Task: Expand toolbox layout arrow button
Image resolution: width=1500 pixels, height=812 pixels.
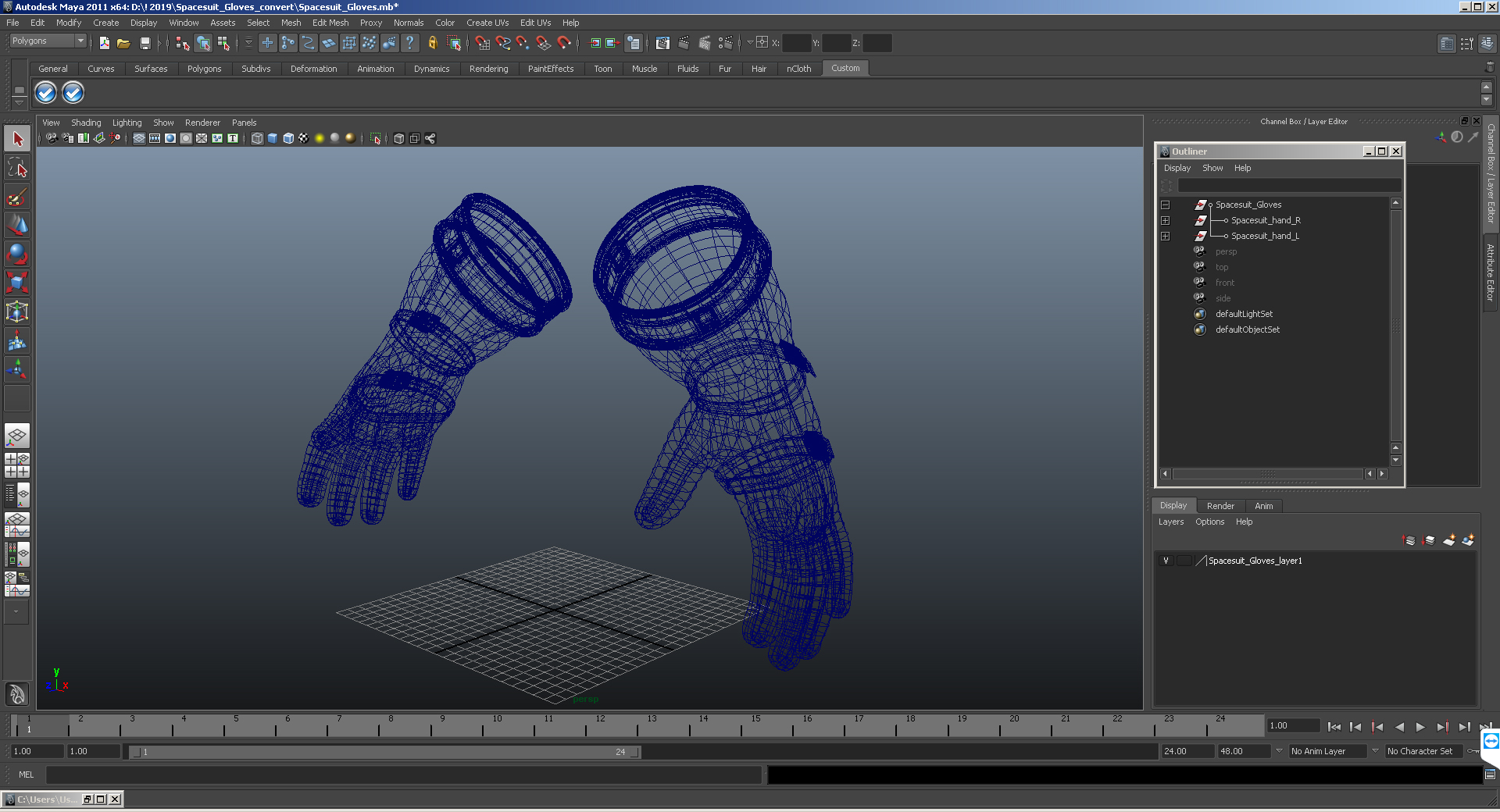Action: tap(17, 611)
